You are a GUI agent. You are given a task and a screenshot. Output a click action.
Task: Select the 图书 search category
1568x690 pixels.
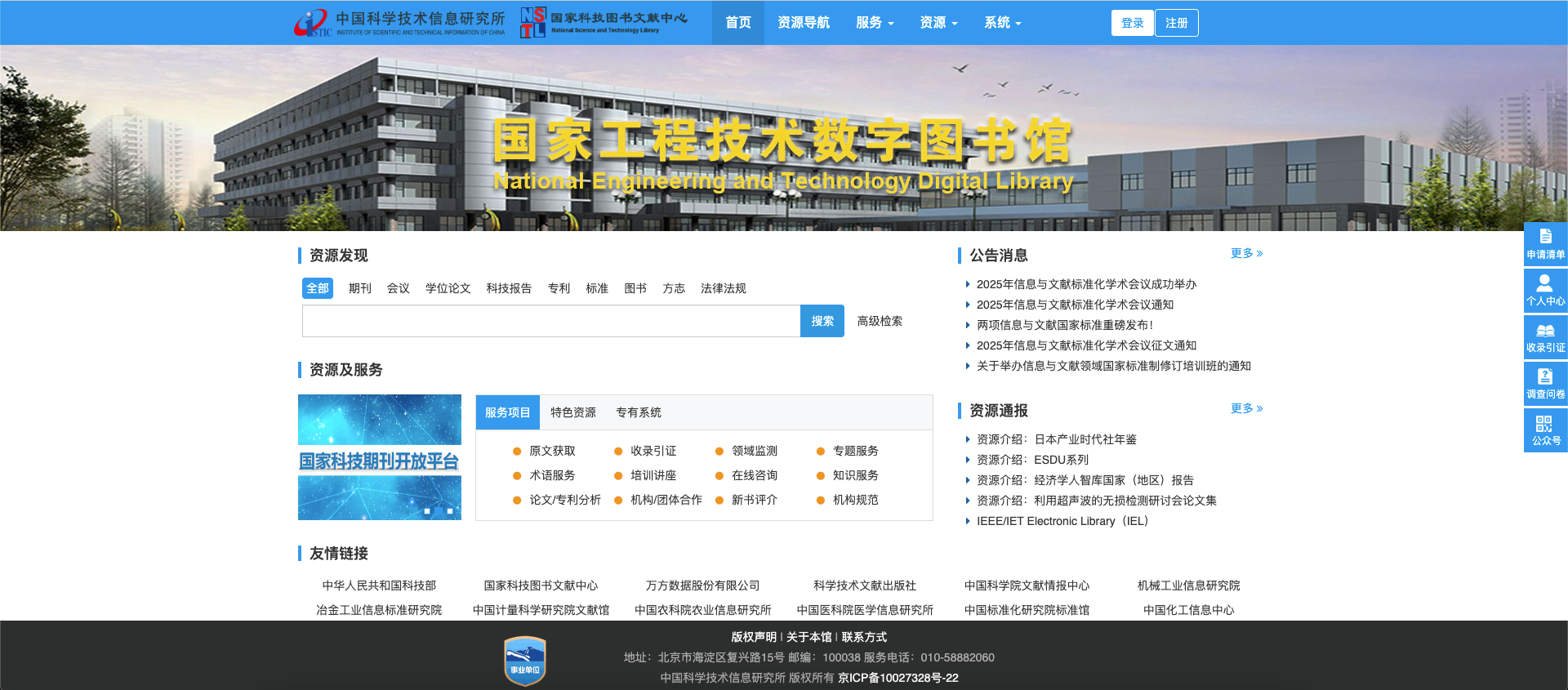(x=635, y=288)
